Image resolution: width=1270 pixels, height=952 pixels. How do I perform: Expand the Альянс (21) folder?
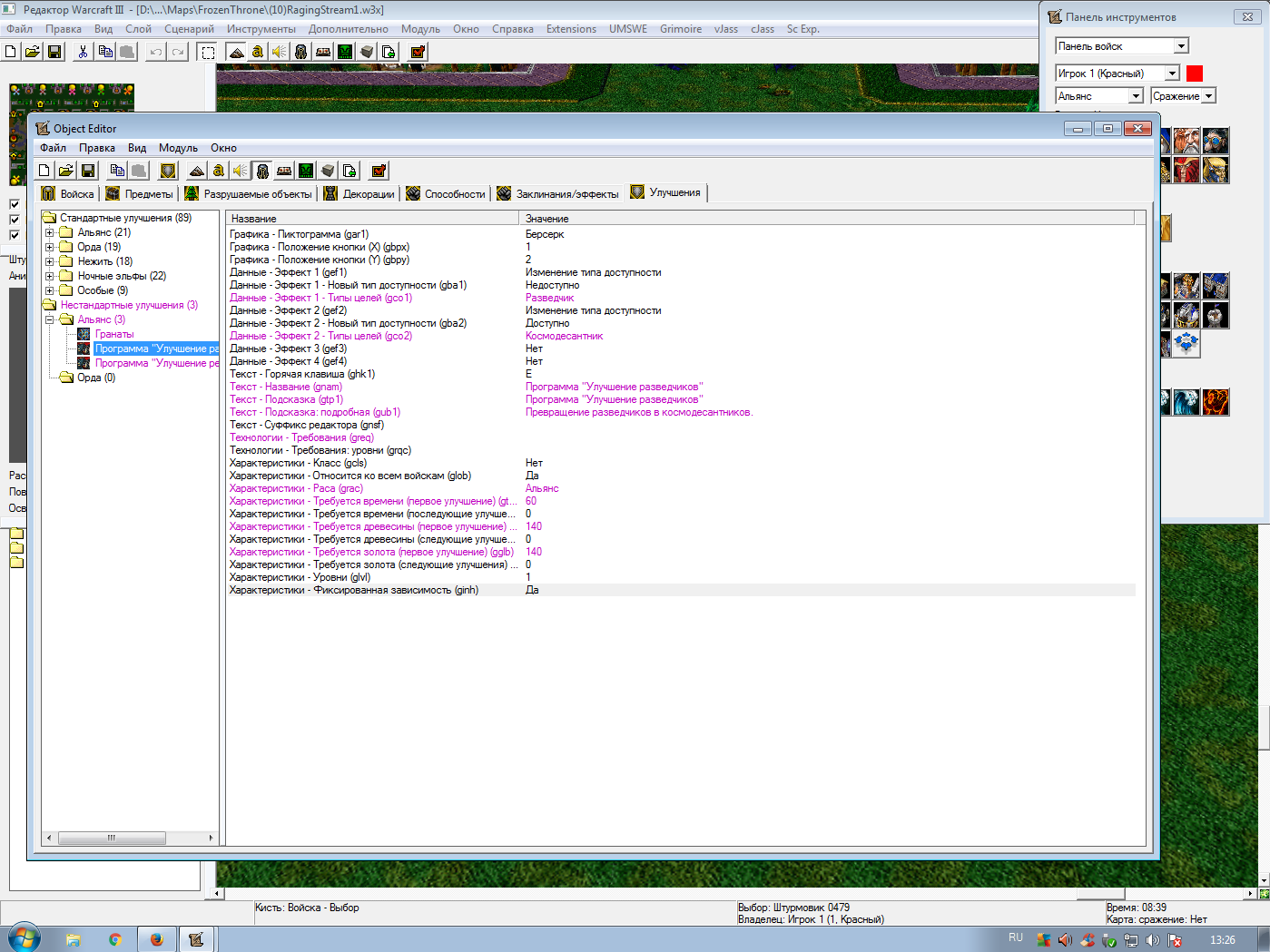point(50,232)
